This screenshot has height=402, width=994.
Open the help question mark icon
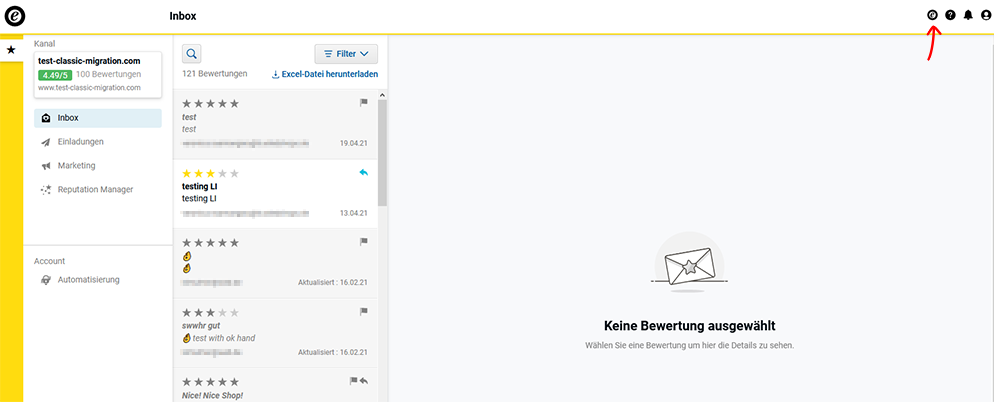click(x=950, y=15)
